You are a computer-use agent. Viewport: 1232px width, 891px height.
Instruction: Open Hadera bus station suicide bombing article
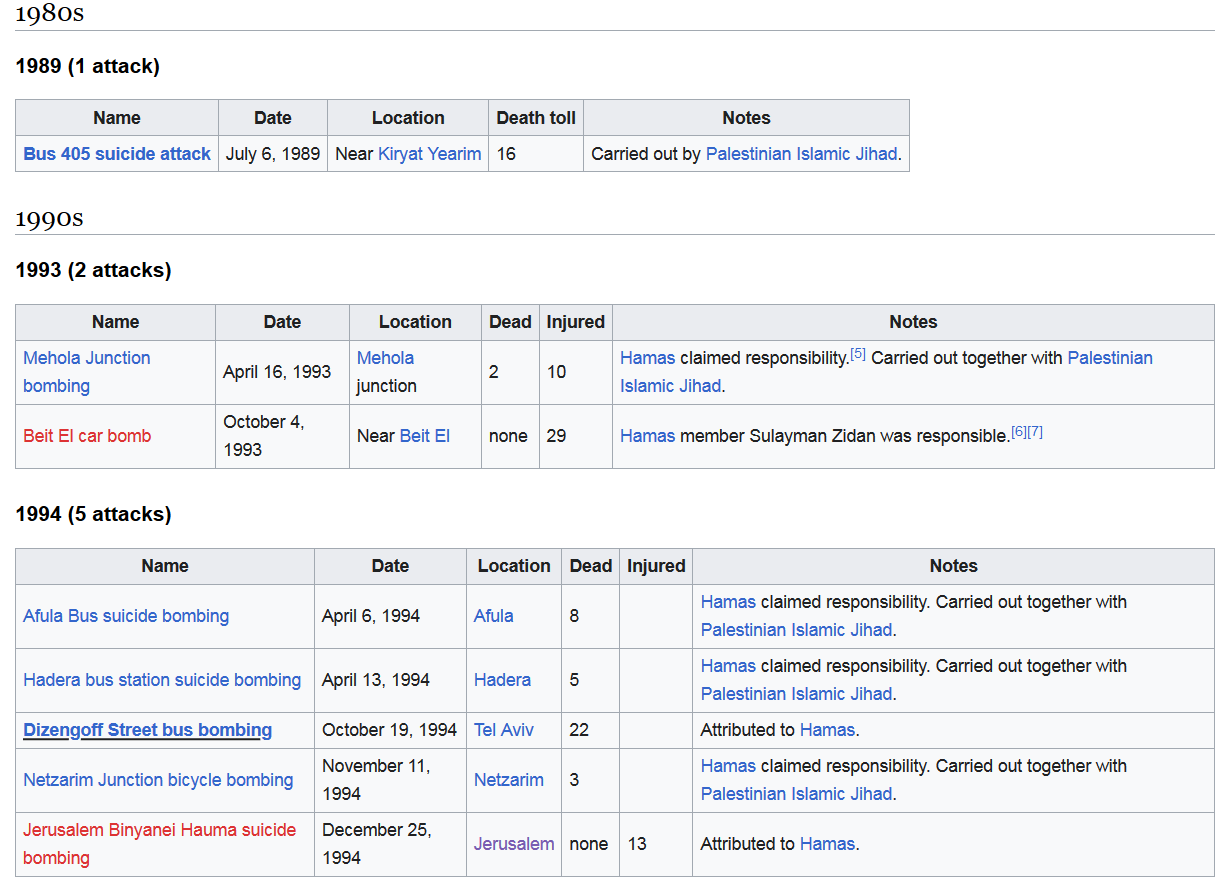pos(162,680)
